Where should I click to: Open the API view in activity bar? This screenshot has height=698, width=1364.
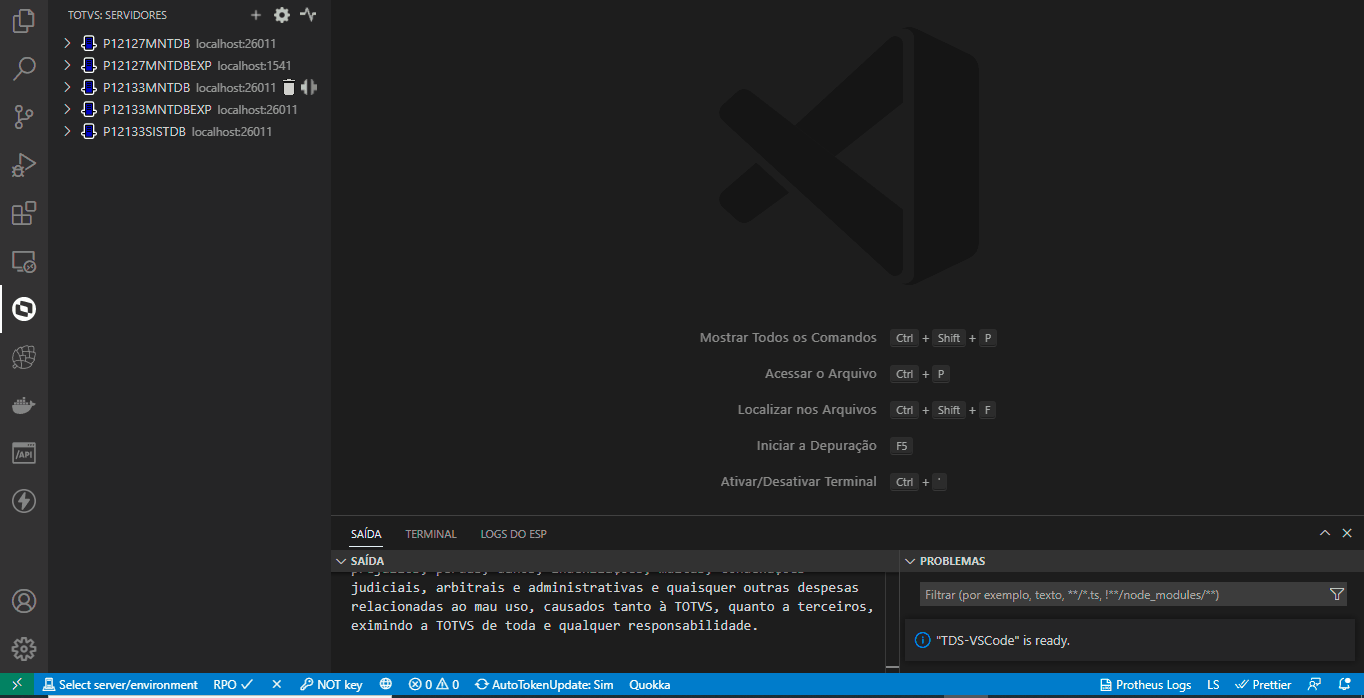(x=24, y=453)
